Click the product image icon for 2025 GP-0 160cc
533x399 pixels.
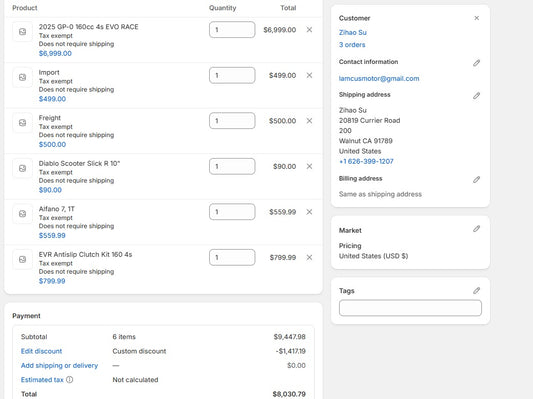tap(22, 32)
